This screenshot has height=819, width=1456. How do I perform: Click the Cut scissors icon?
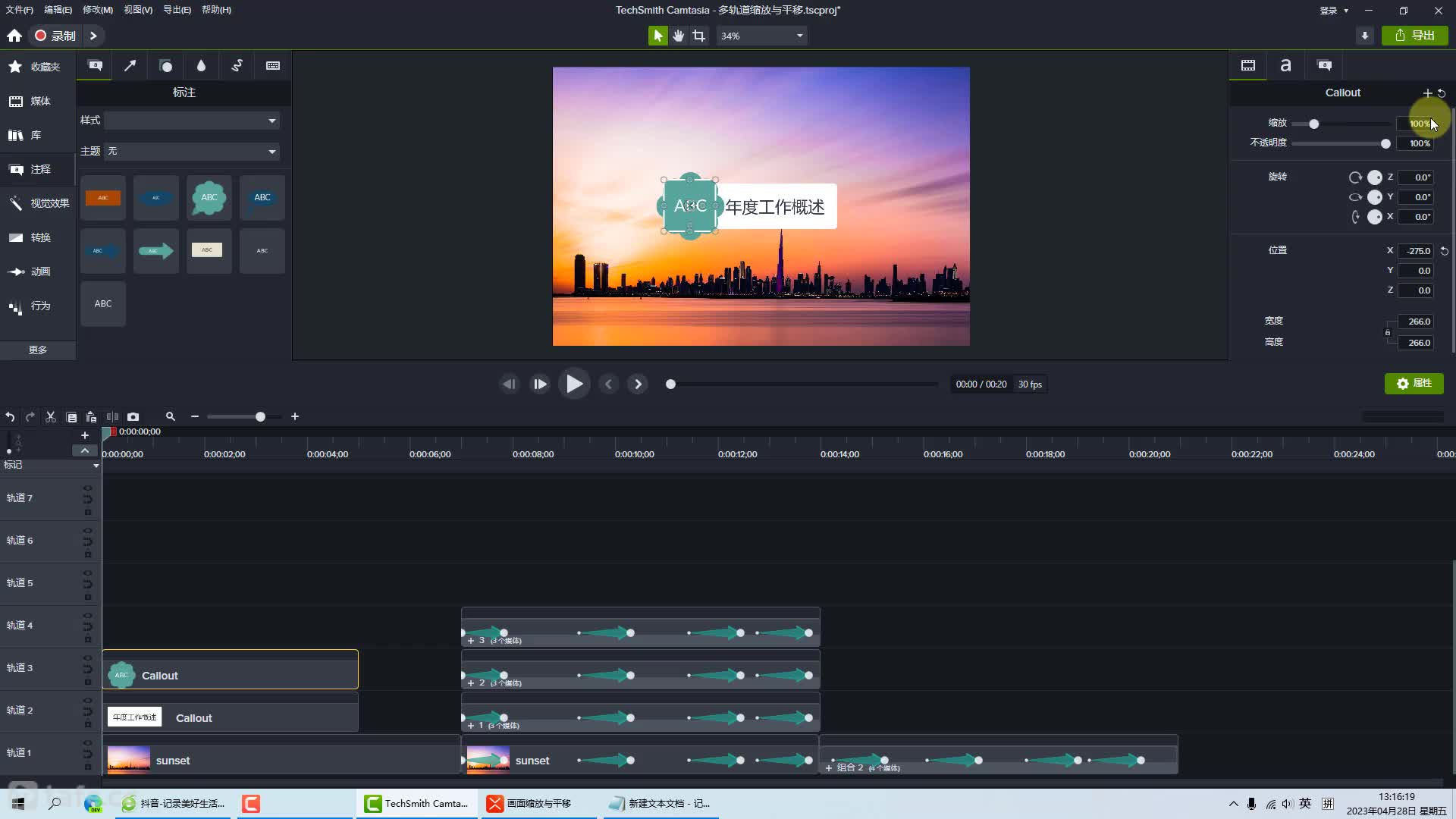click(51, 417)
